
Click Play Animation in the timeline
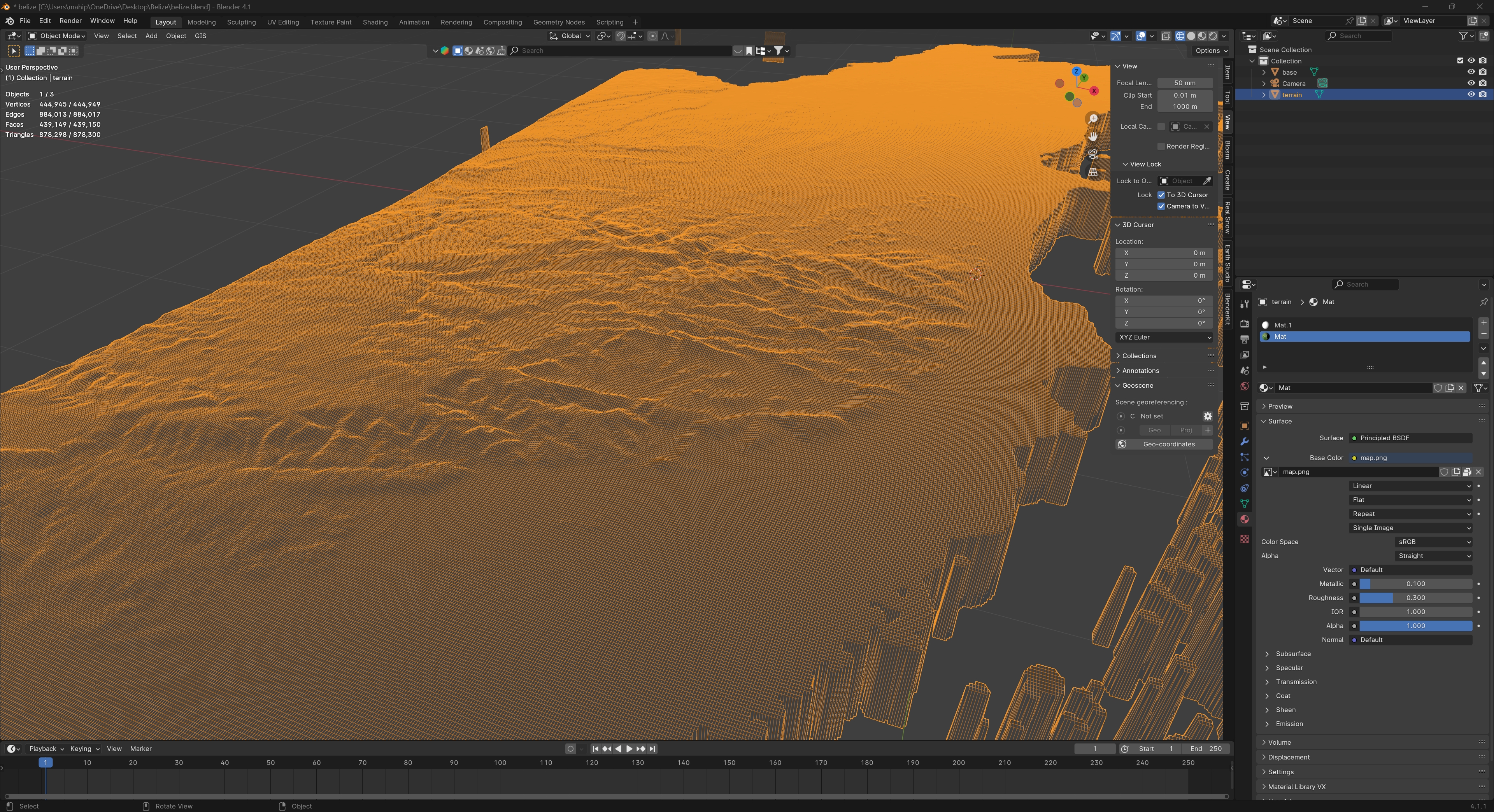click(629, 749)
